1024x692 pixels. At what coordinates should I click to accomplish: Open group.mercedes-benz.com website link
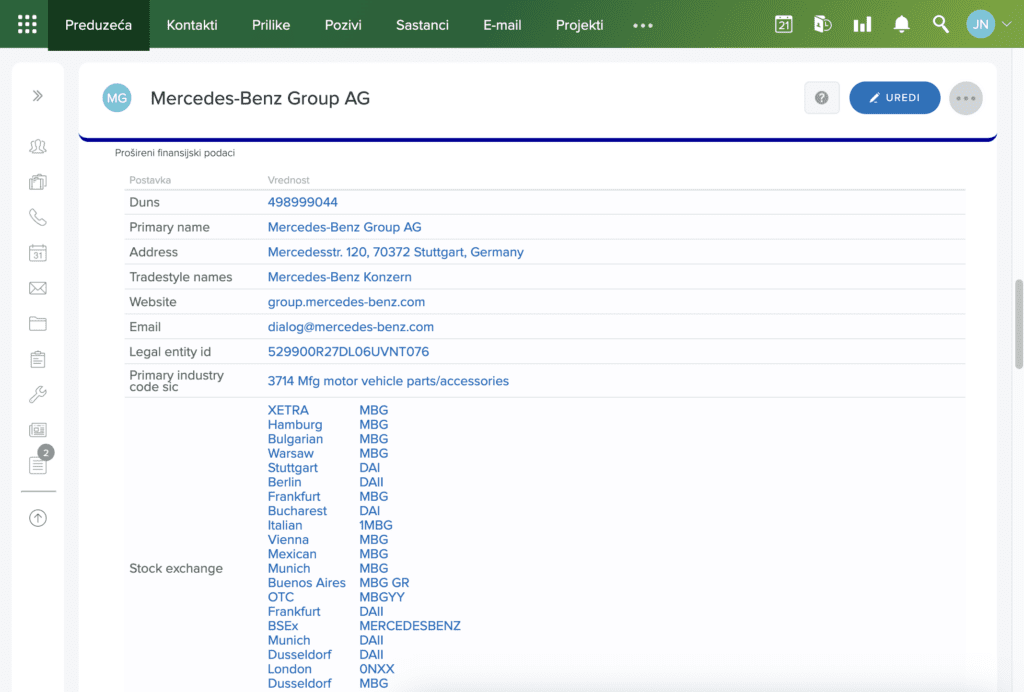pyautogui.click(x=346, y=302)
